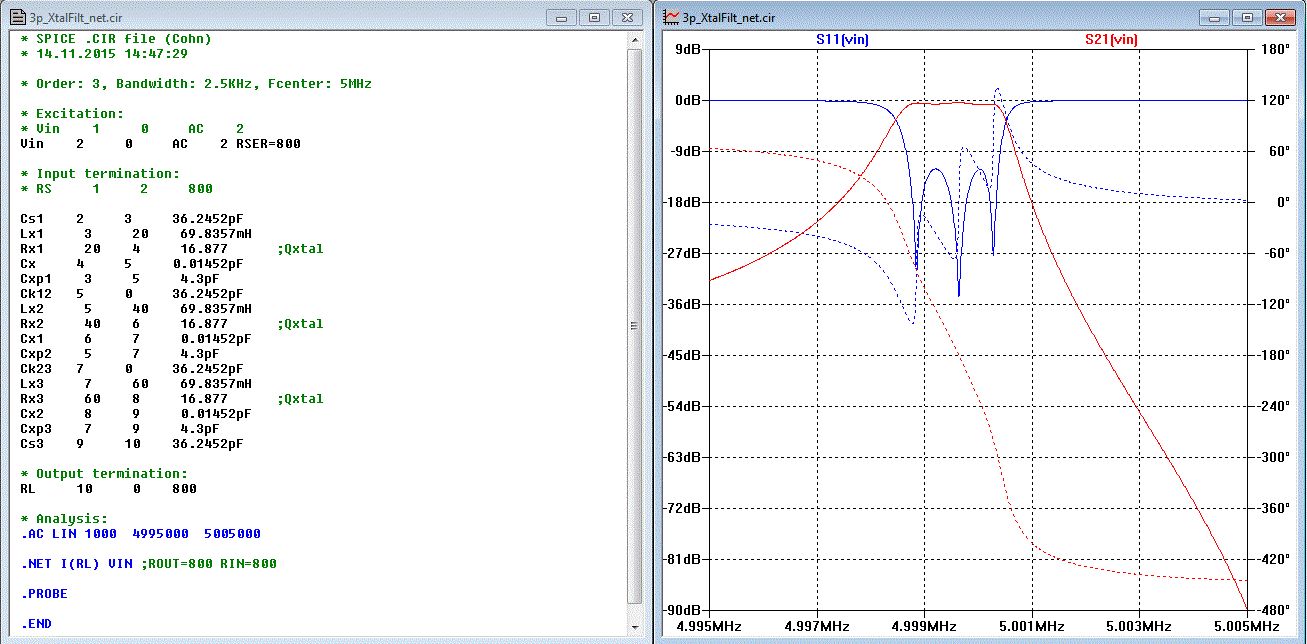This screenshot has width=1307, height=644.
Task: Click the Ck12 capacitor netlist line
Action: (x=131, y=294)
